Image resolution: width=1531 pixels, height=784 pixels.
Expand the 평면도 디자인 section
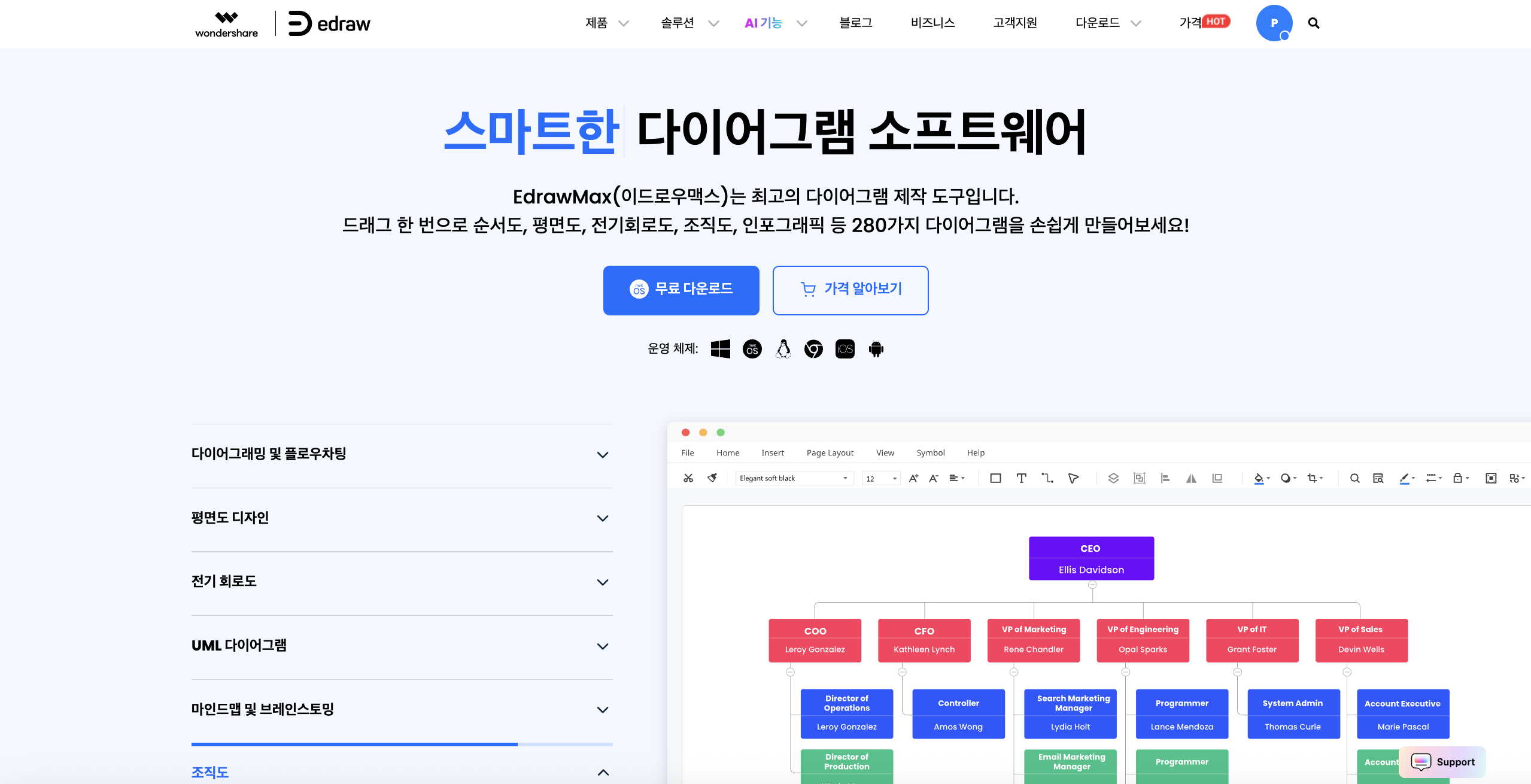(x=402, y=518)
